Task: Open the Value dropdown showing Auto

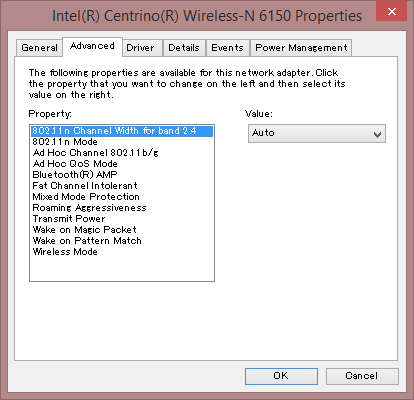Action: tap(317, 133)
